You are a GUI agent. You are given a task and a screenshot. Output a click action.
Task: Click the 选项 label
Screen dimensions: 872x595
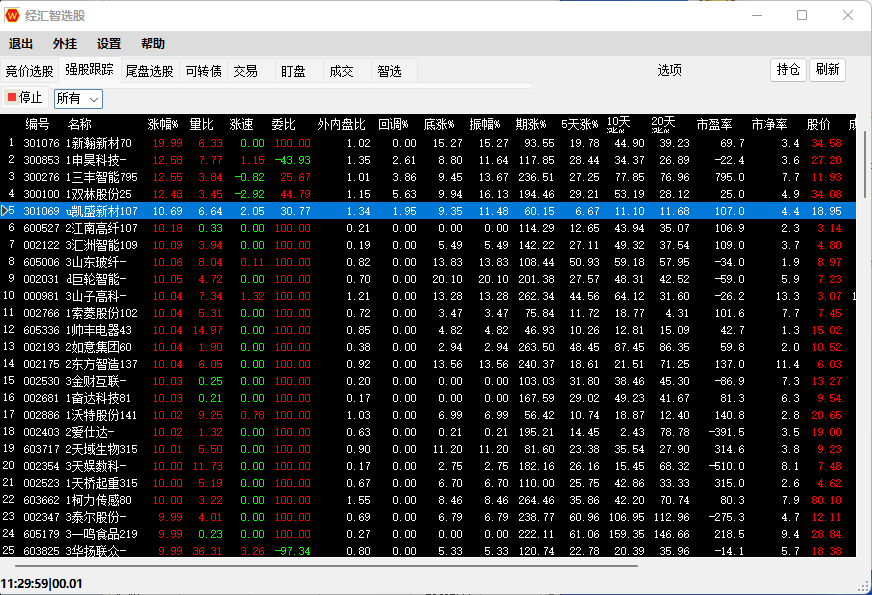(x=670, y=70)
